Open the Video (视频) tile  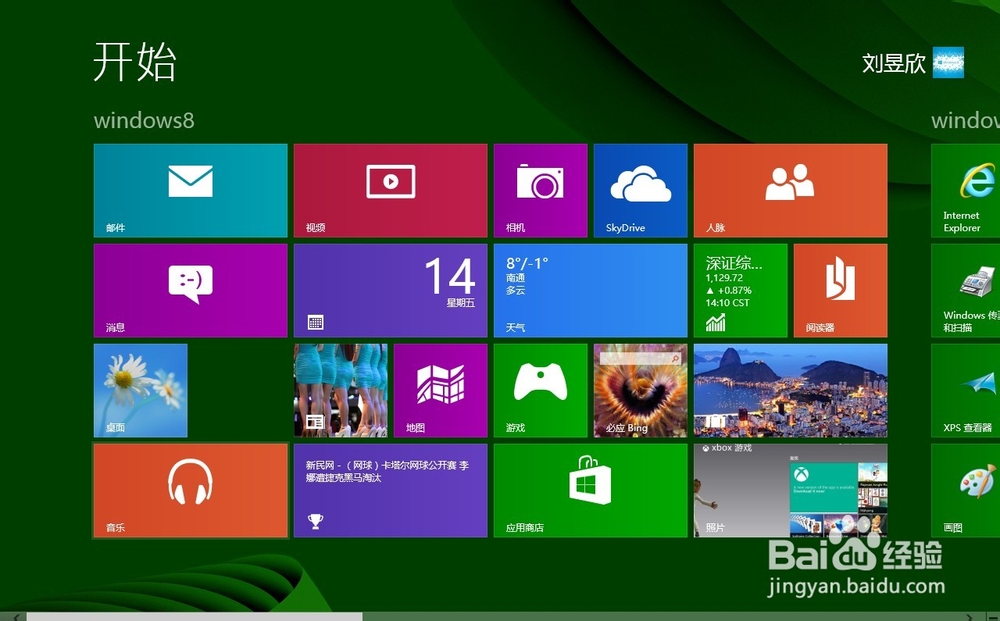pyautogui.click(x=390, y=191)
